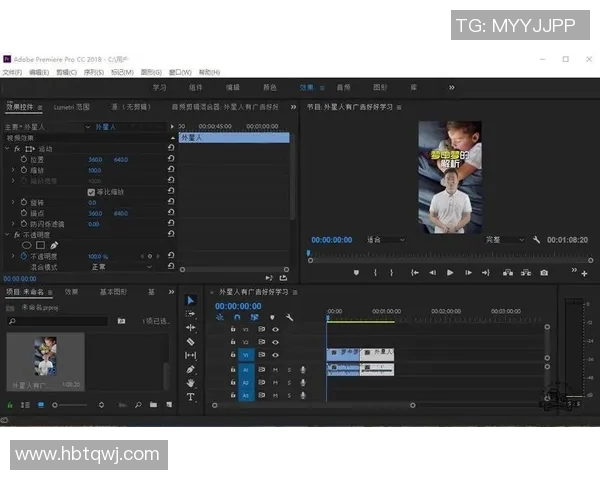Open program monitor settings wrench
This screenshot has height=480, width=600.
[x=536, y=240]
